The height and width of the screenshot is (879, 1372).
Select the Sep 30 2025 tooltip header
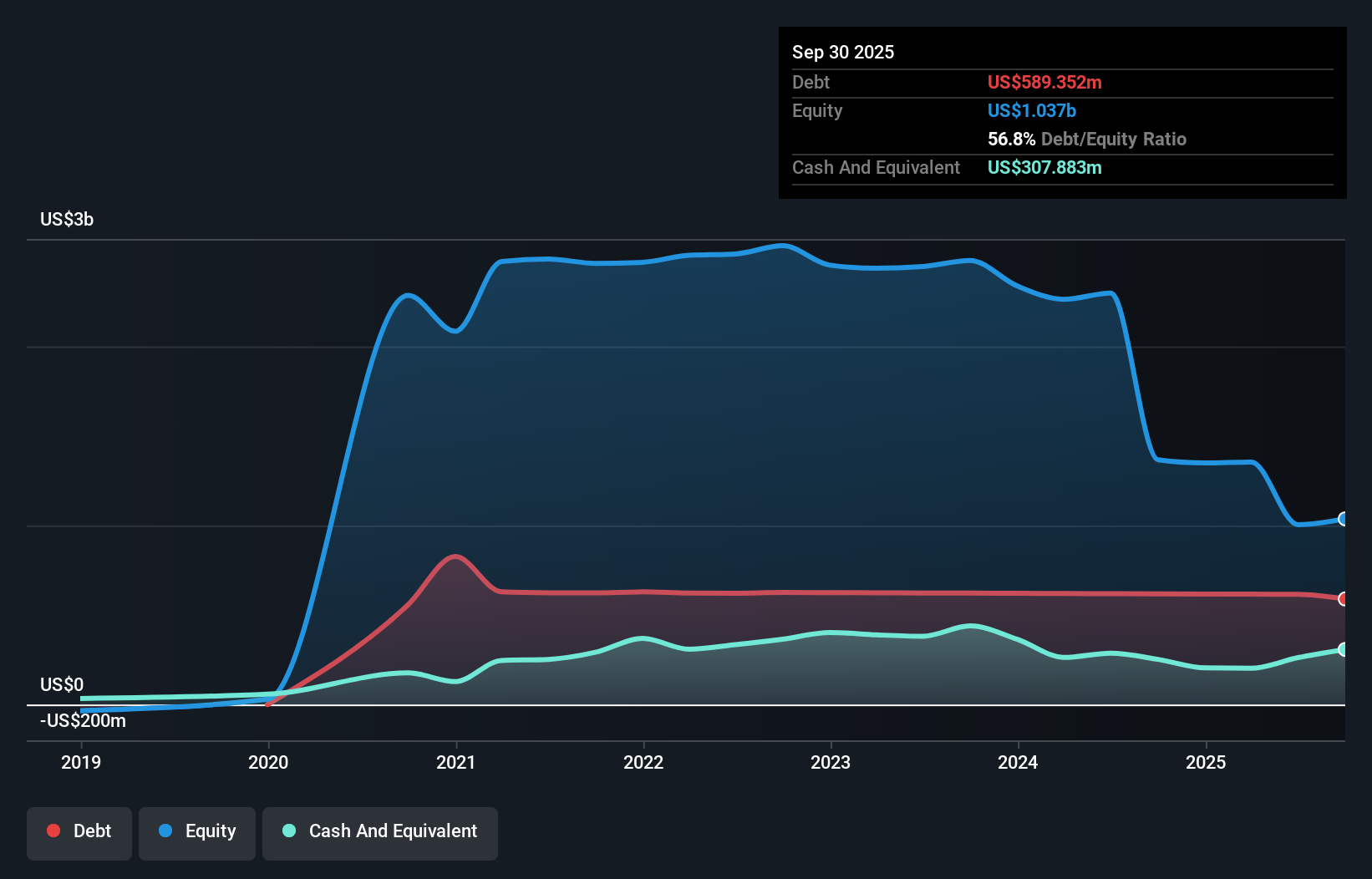(844, 52)
